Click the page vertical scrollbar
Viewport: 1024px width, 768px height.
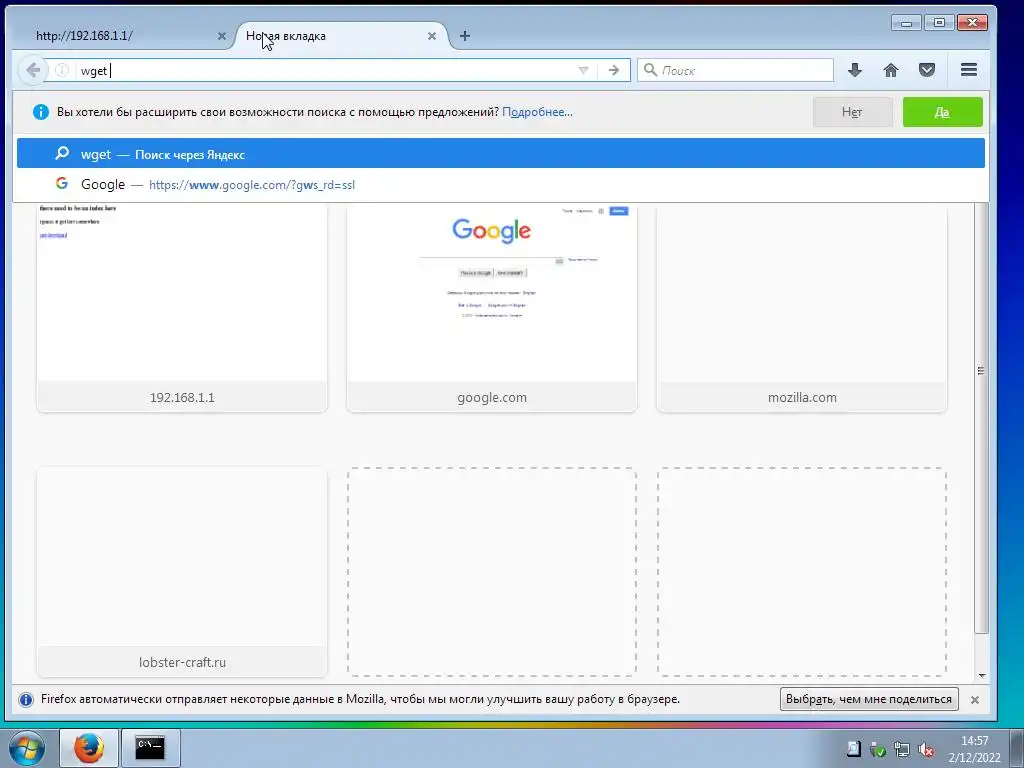(981, 418)
